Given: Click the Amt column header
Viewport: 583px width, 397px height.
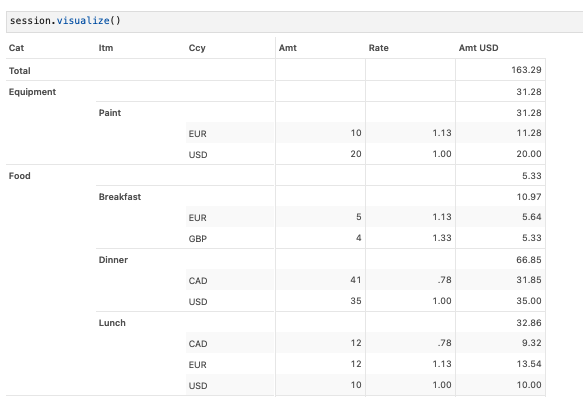Looking at the screenshot, I should click(x=288, y=48).
